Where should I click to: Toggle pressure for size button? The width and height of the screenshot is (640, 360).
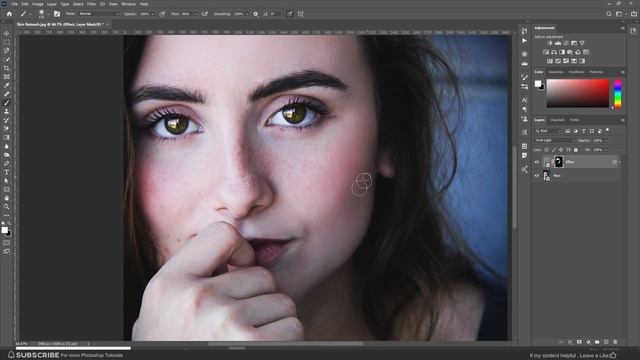(x=289, y=14)
